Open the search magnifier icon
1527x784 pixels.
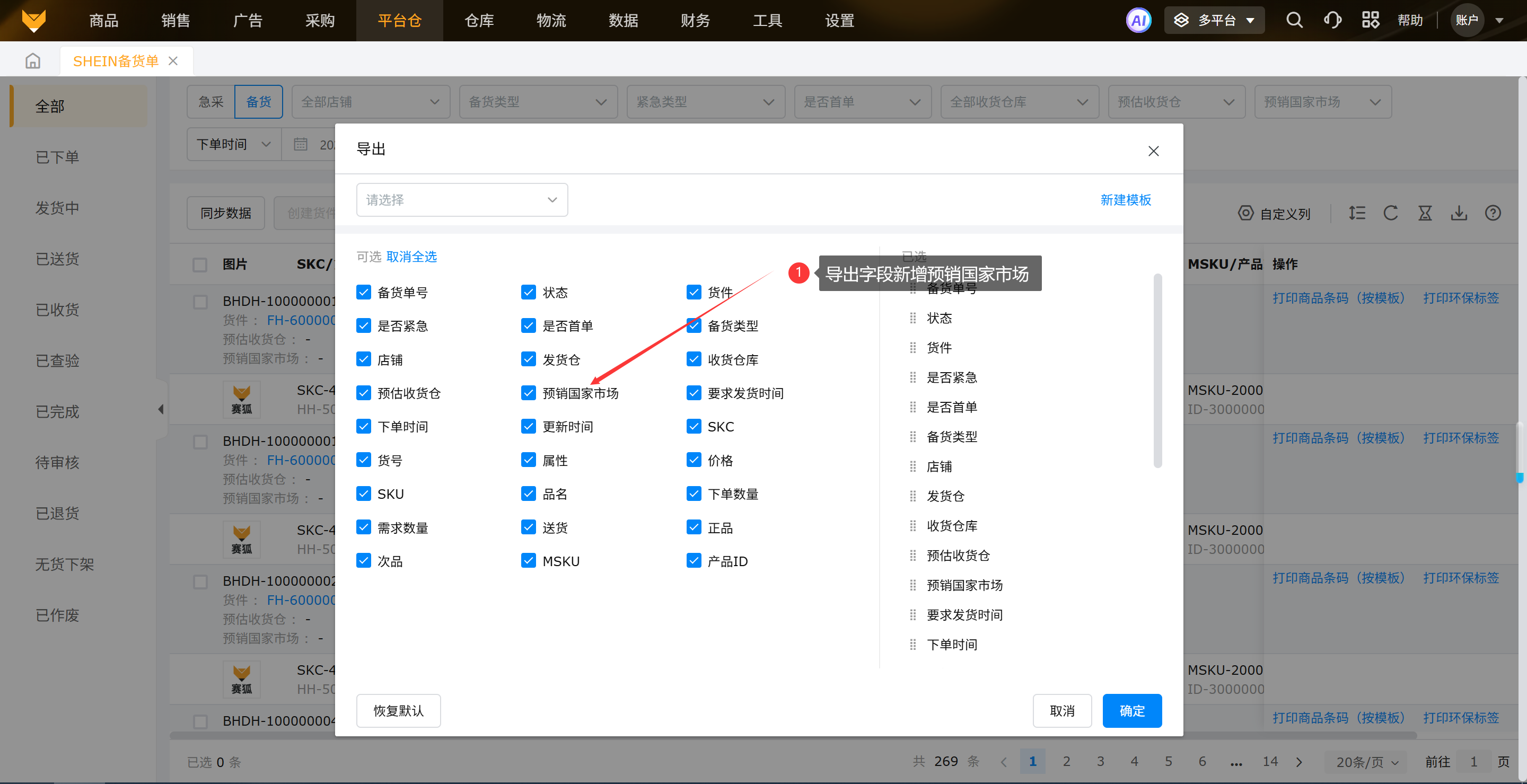[1294, 21]
